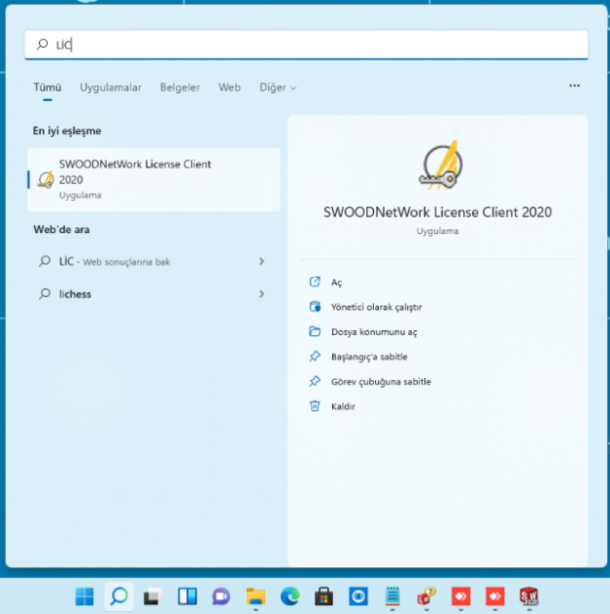610x614 pixels.
Task: Choose Başlangıç'a sabitle
Action: [369, 357]
